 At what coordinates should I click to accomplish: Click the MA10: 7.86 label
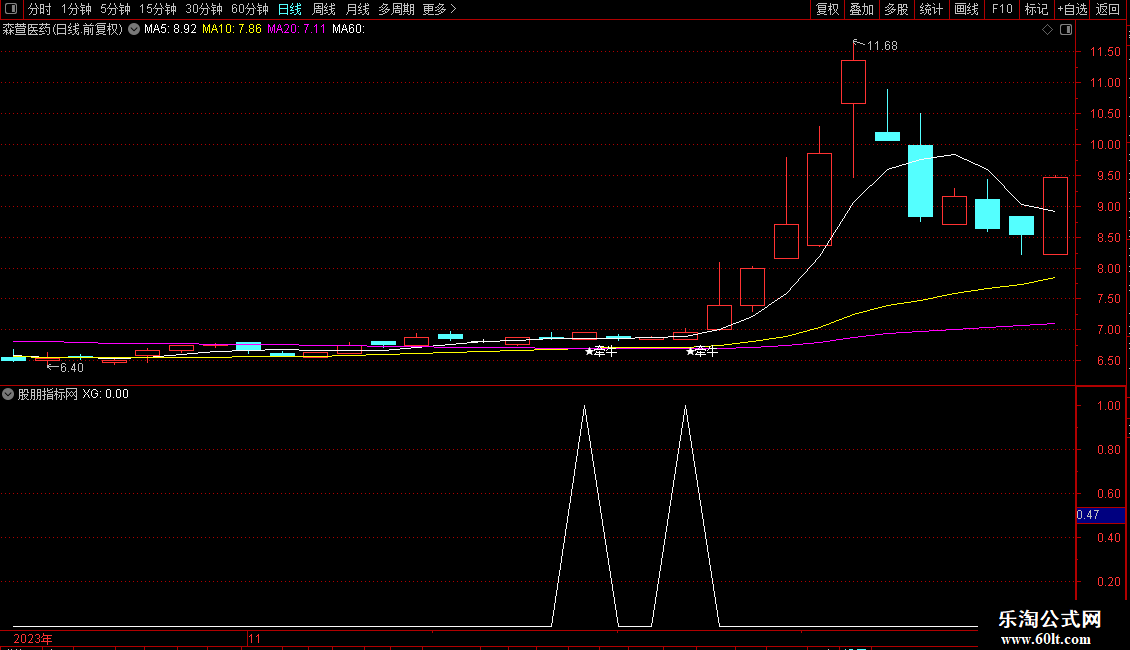click(x=232, y=29)
